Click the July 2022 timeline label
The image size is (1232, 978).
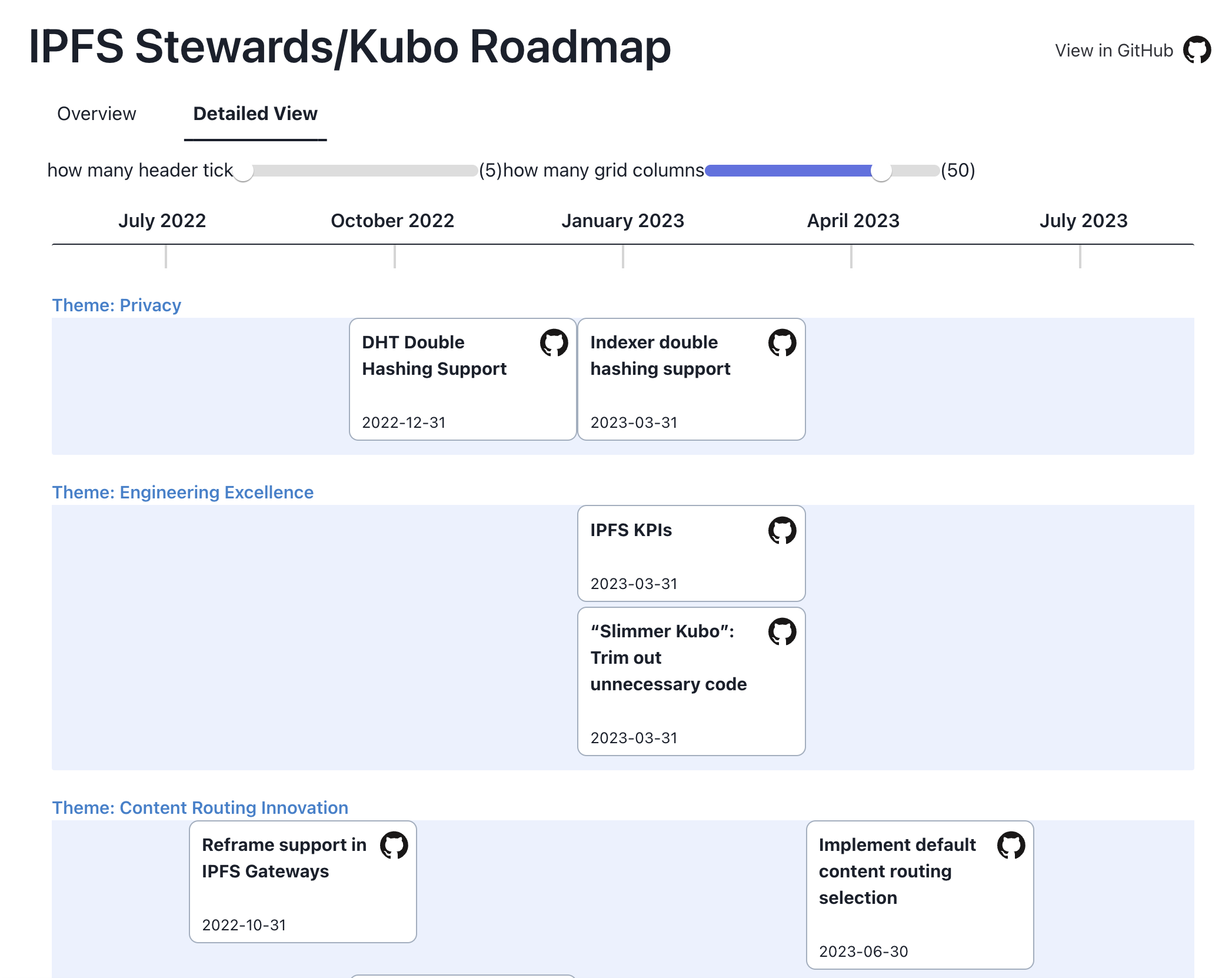(162, 220)
